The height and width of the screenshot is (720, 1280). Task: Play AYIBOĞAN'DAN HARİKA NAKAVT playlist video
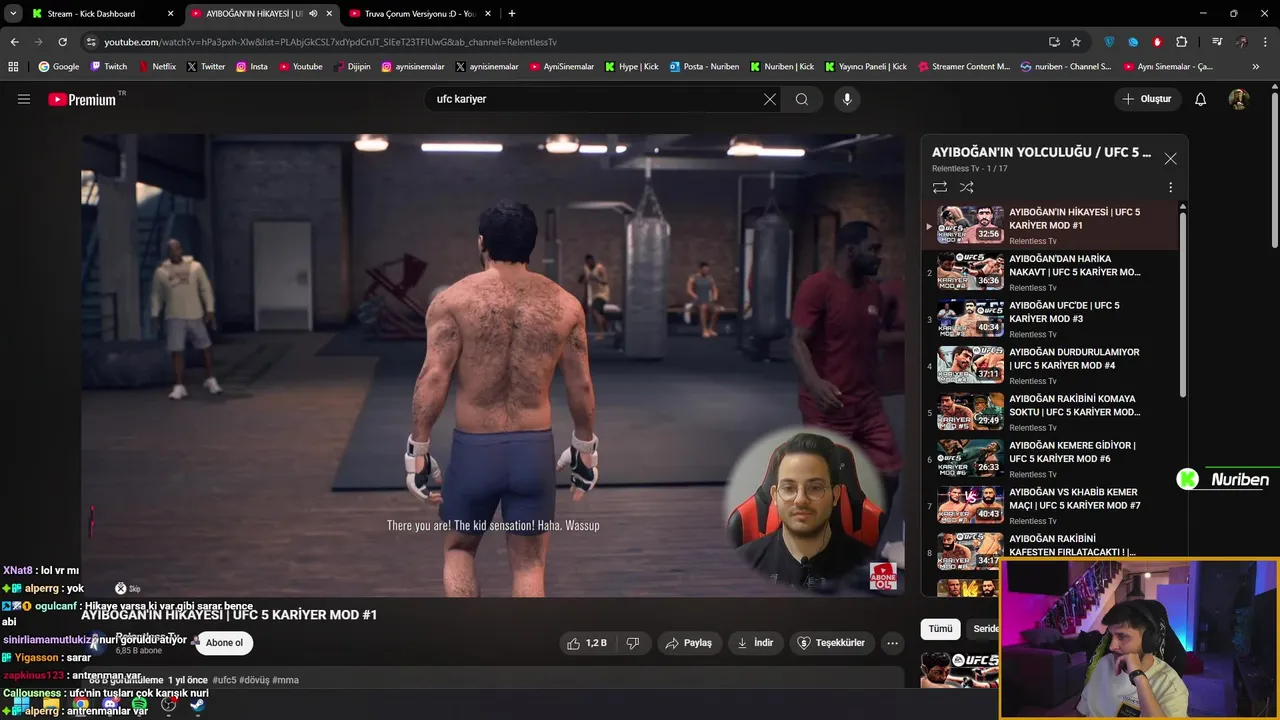coord(1050,271)
